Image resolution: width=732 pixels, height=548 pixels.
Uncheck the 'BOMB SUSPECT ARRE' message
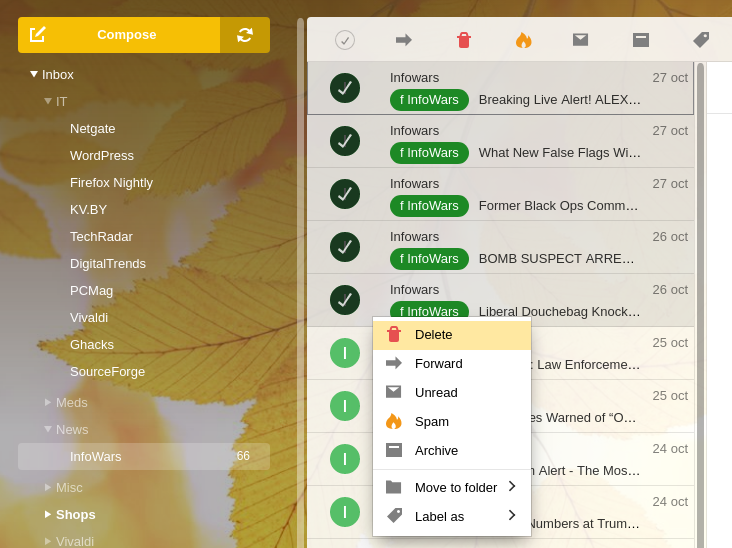point(345,247)
